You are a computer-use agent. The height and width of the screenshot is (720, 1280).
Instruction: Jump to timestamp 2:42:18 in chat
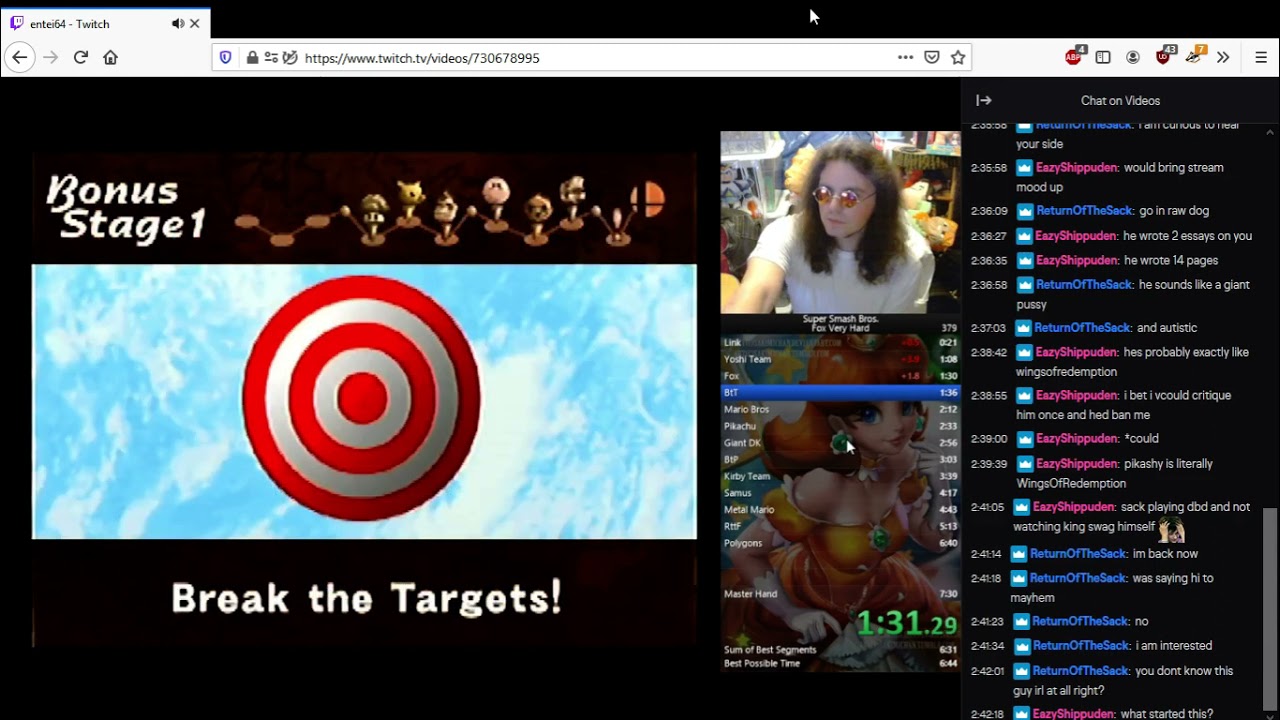pos(986,714)
